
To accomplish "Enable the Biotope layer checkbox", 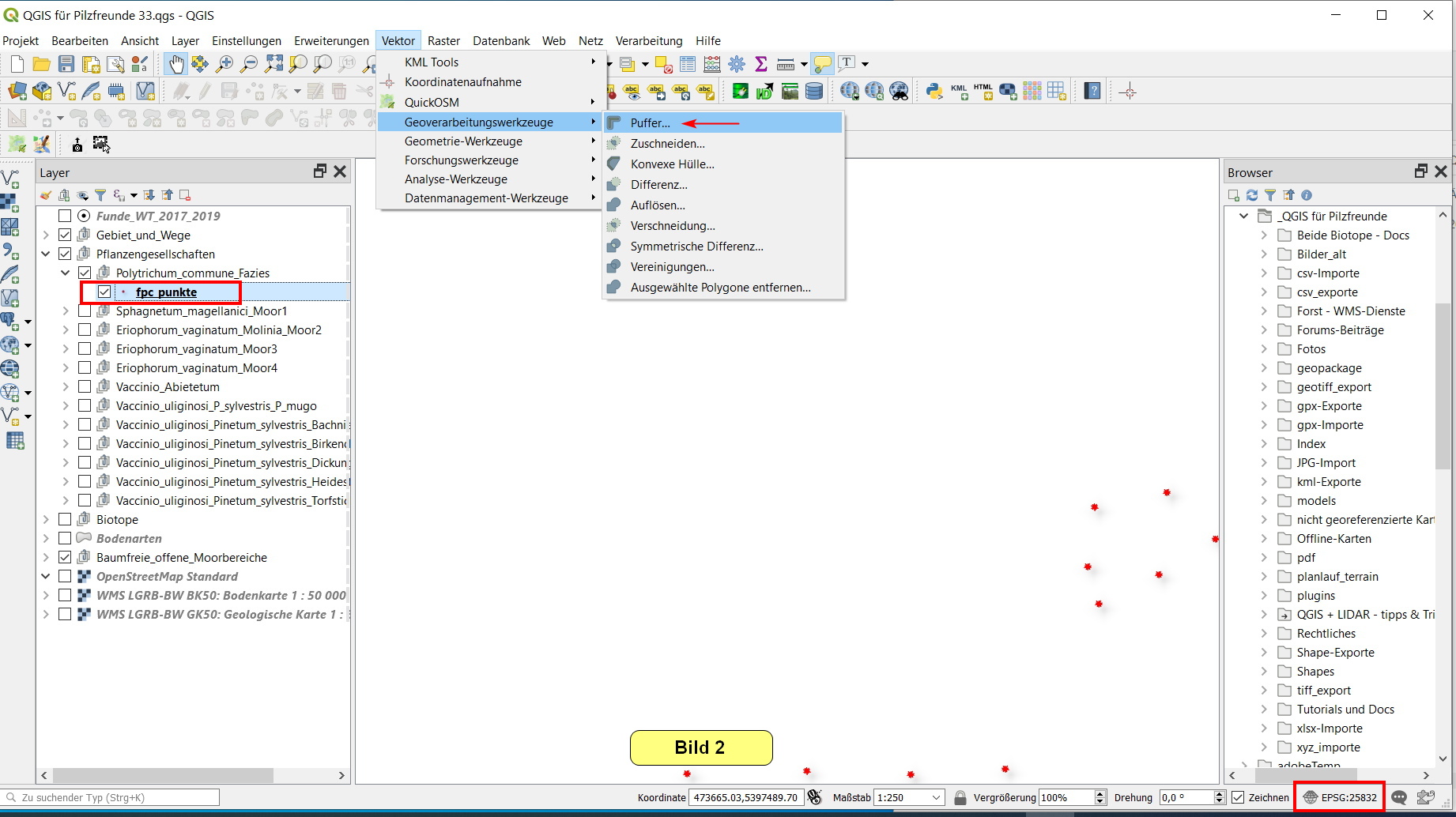I will tap(65, 520).
